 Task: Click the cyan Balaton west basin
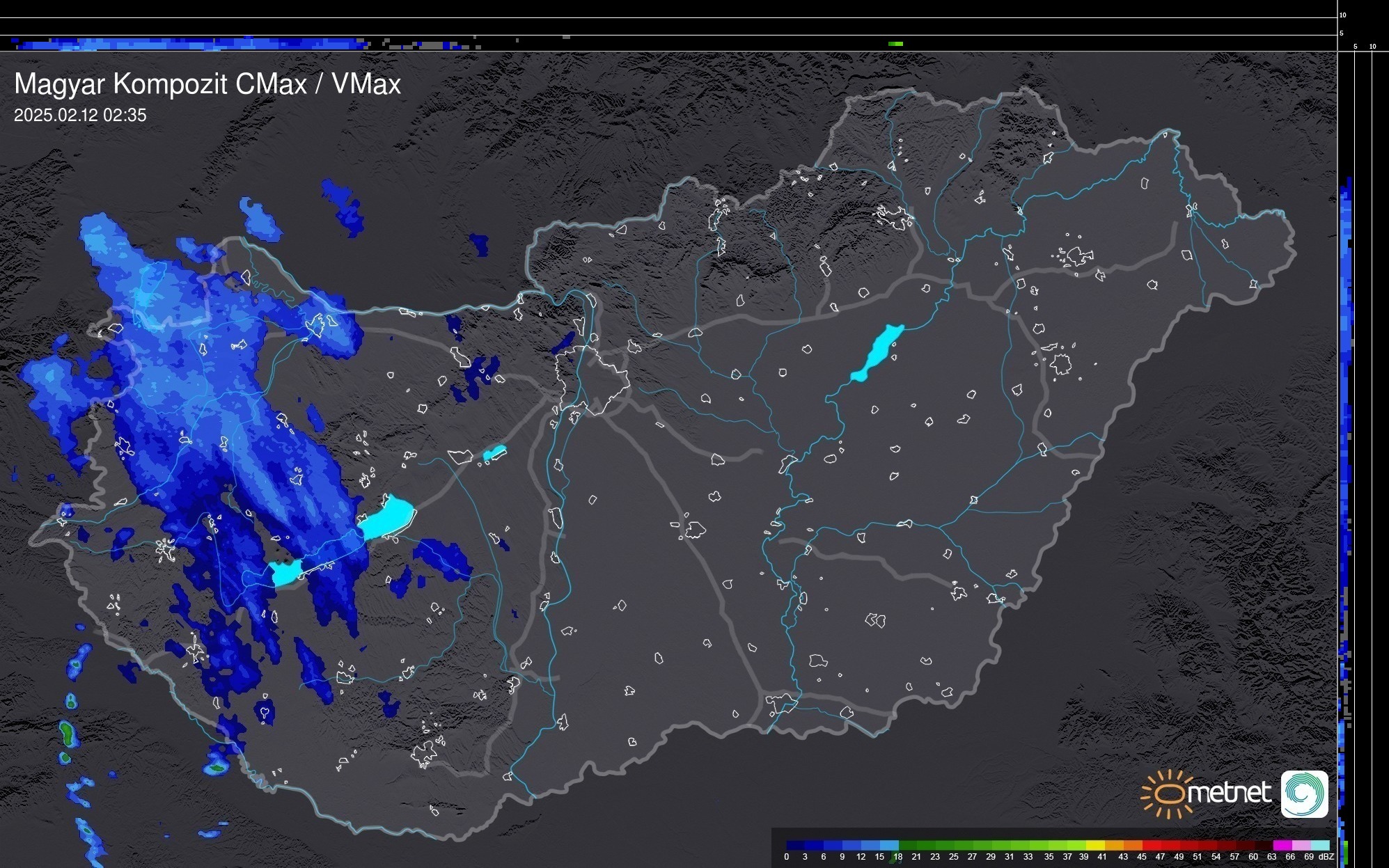(285, 573)
